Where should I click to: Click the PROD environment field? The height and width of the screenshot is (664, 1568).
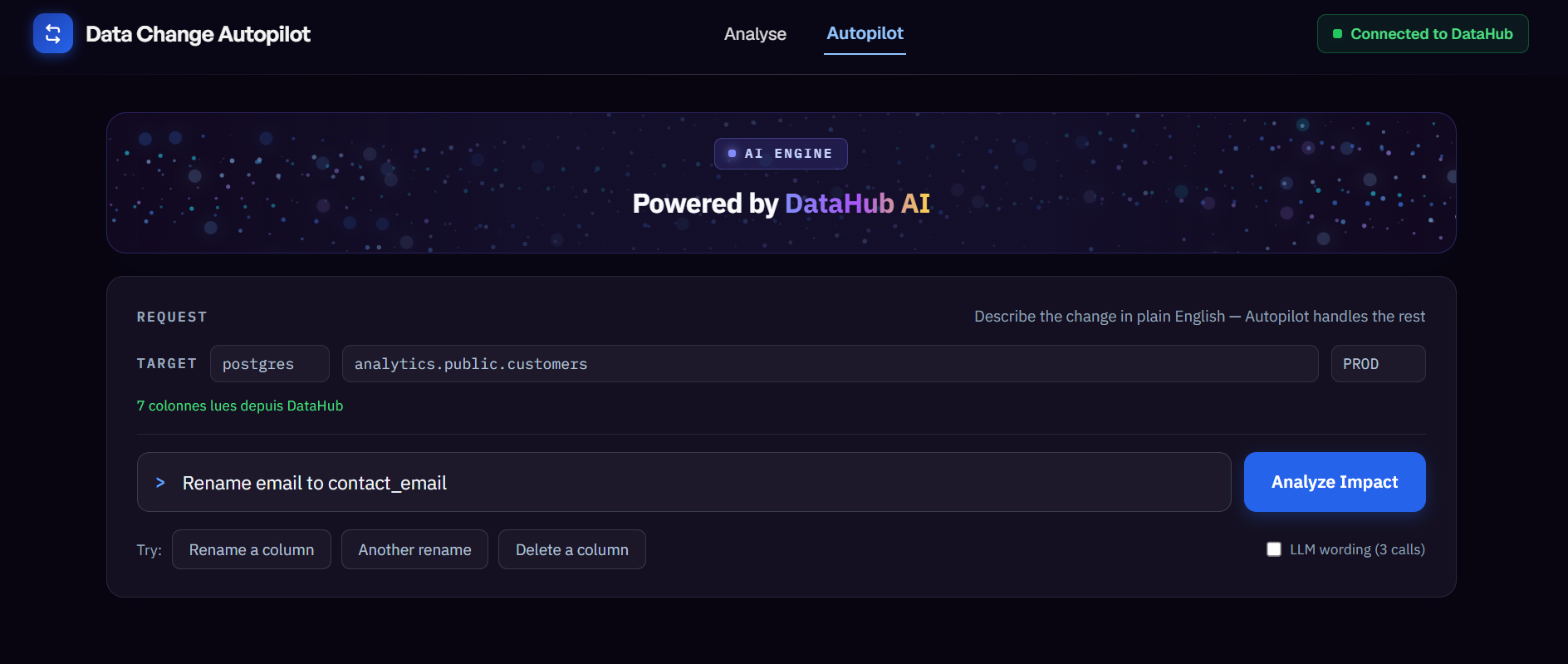pos(1378,364)
